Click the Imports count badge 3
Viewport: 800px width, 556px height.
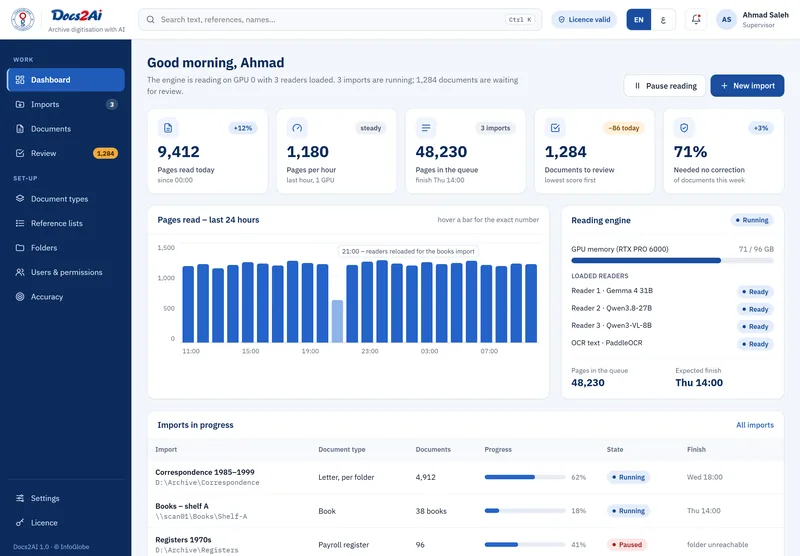pos(112,104)
